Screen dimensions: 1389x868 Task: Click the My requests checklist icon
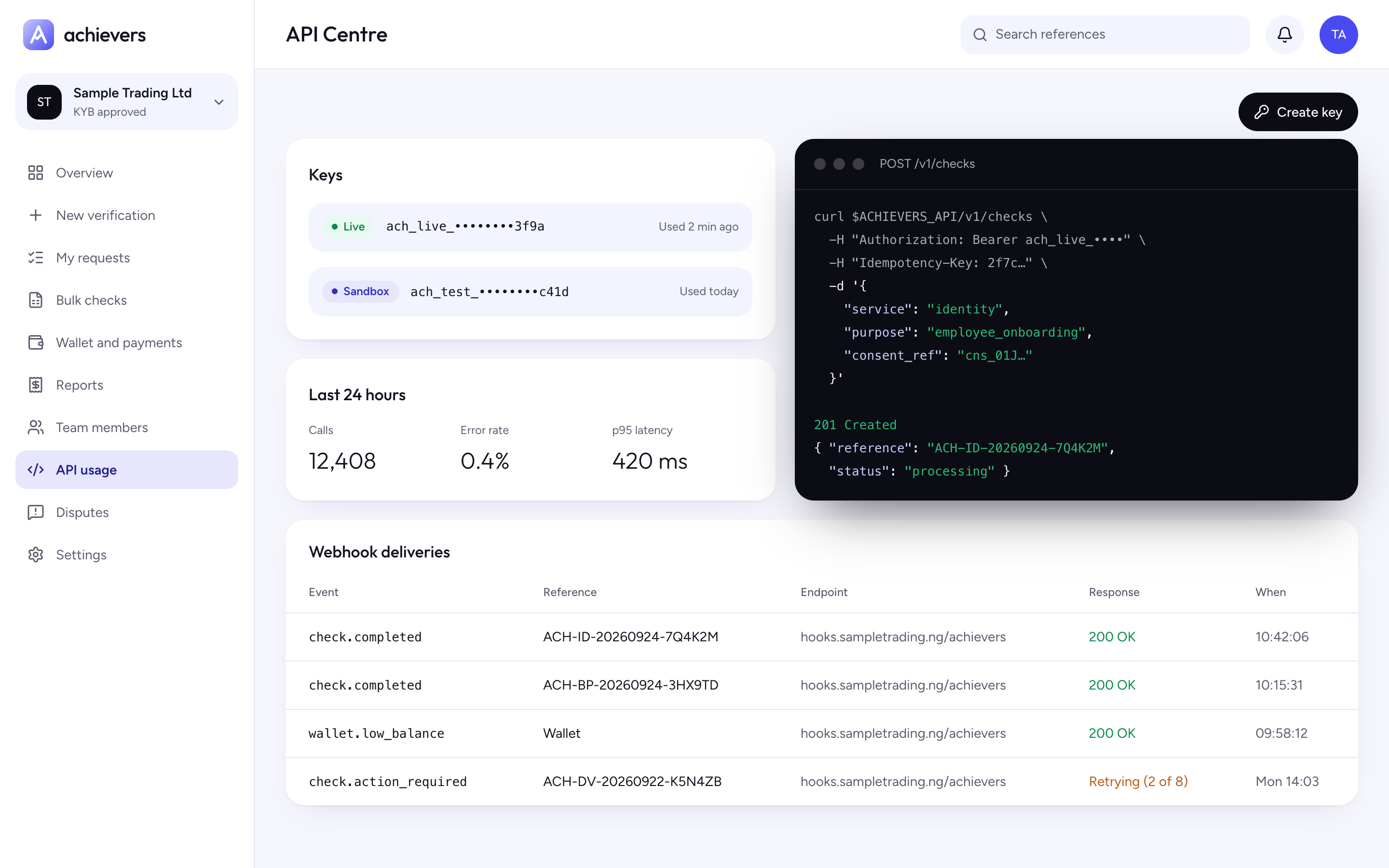point(36,258)
